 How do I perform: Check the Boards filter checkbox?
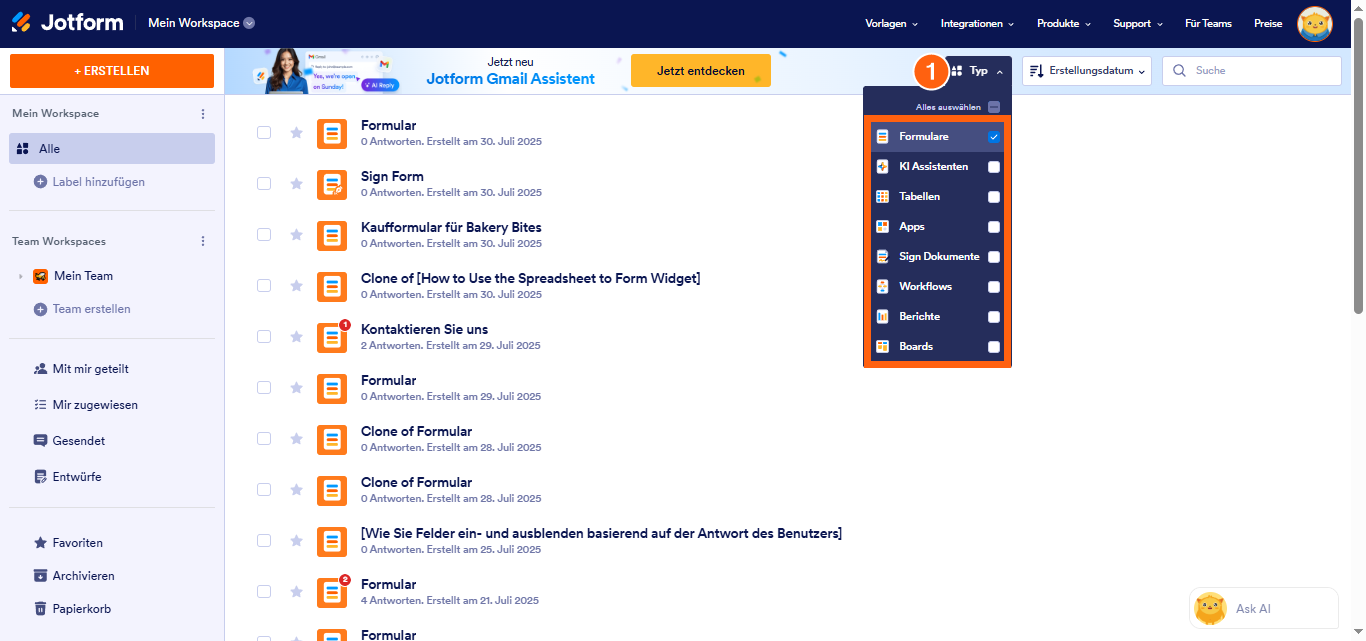pyautogui.click(x=994, y=347)
